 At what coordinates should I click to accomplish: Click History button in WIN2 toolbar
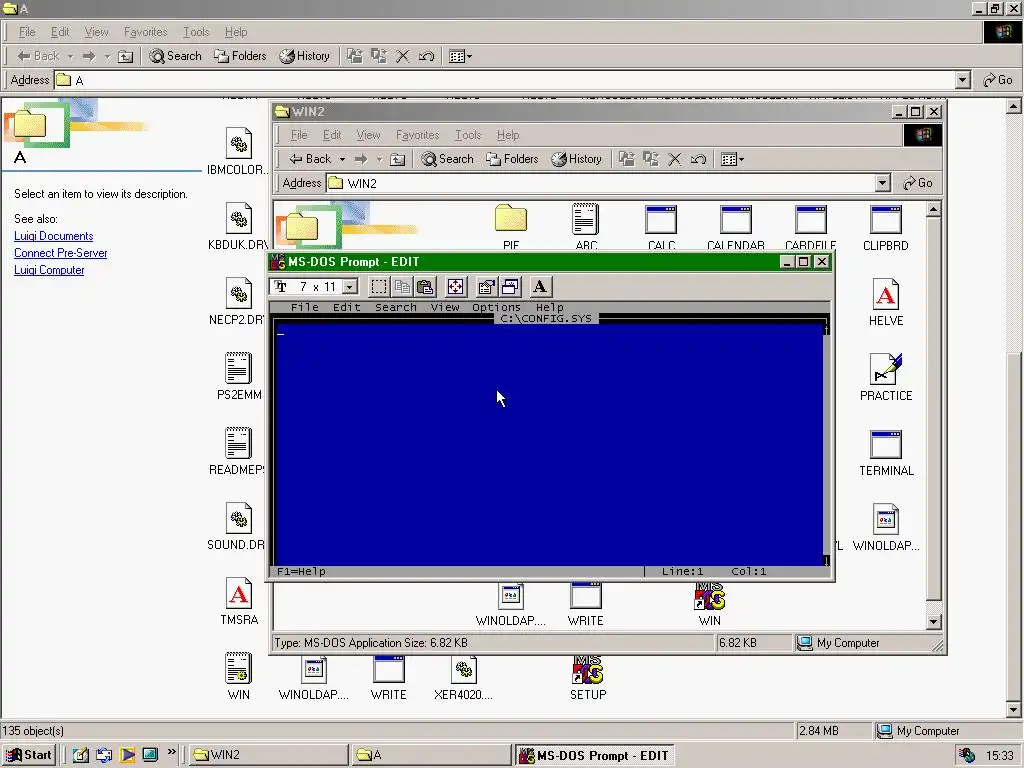coord(577,159)
